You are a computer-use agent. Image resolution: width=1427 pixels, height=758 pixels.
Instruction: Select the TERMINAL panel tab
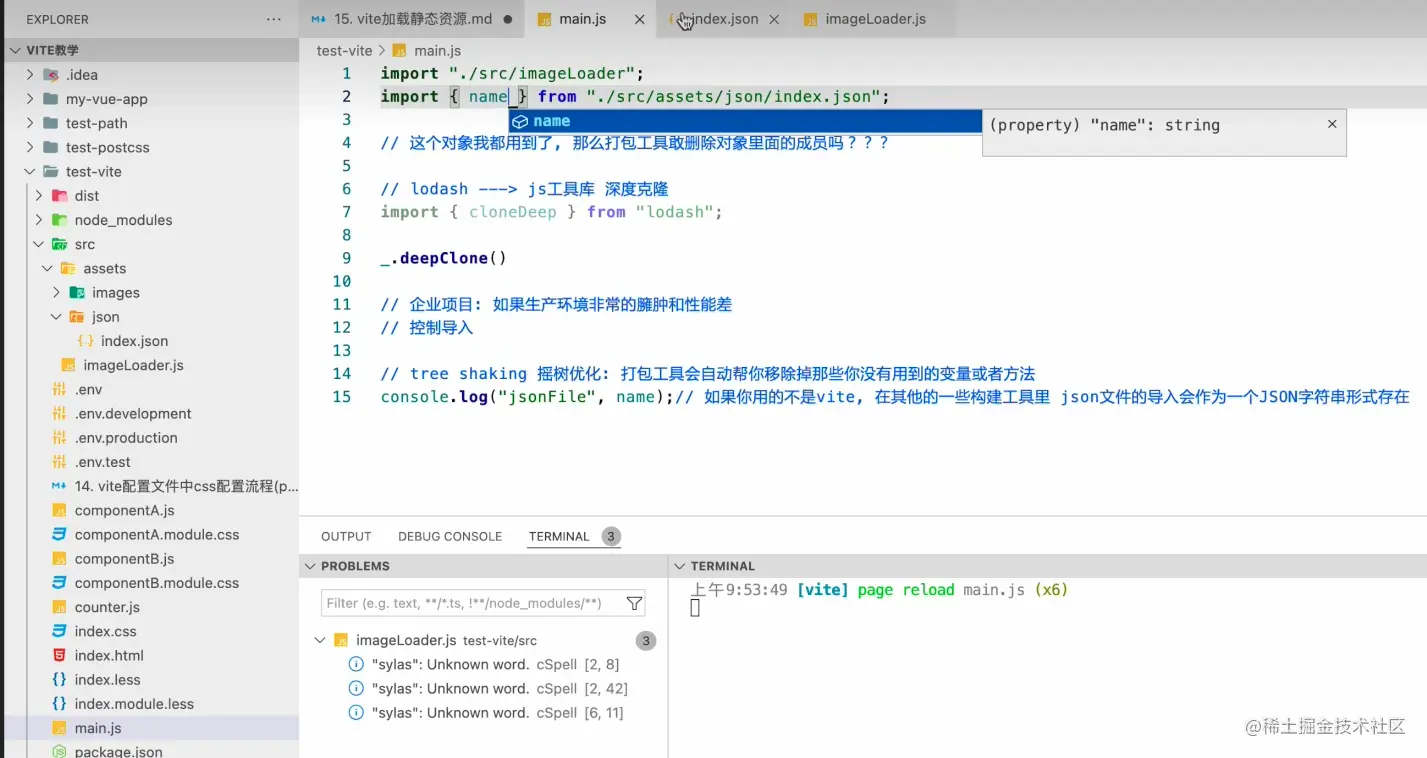click(x=559, y=536)
